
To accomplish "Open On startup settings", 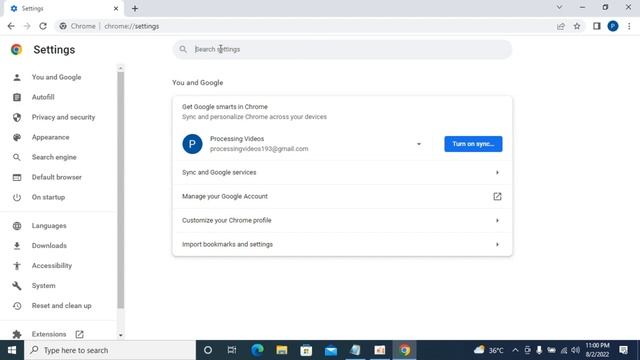I will click(x=48, y=197).
